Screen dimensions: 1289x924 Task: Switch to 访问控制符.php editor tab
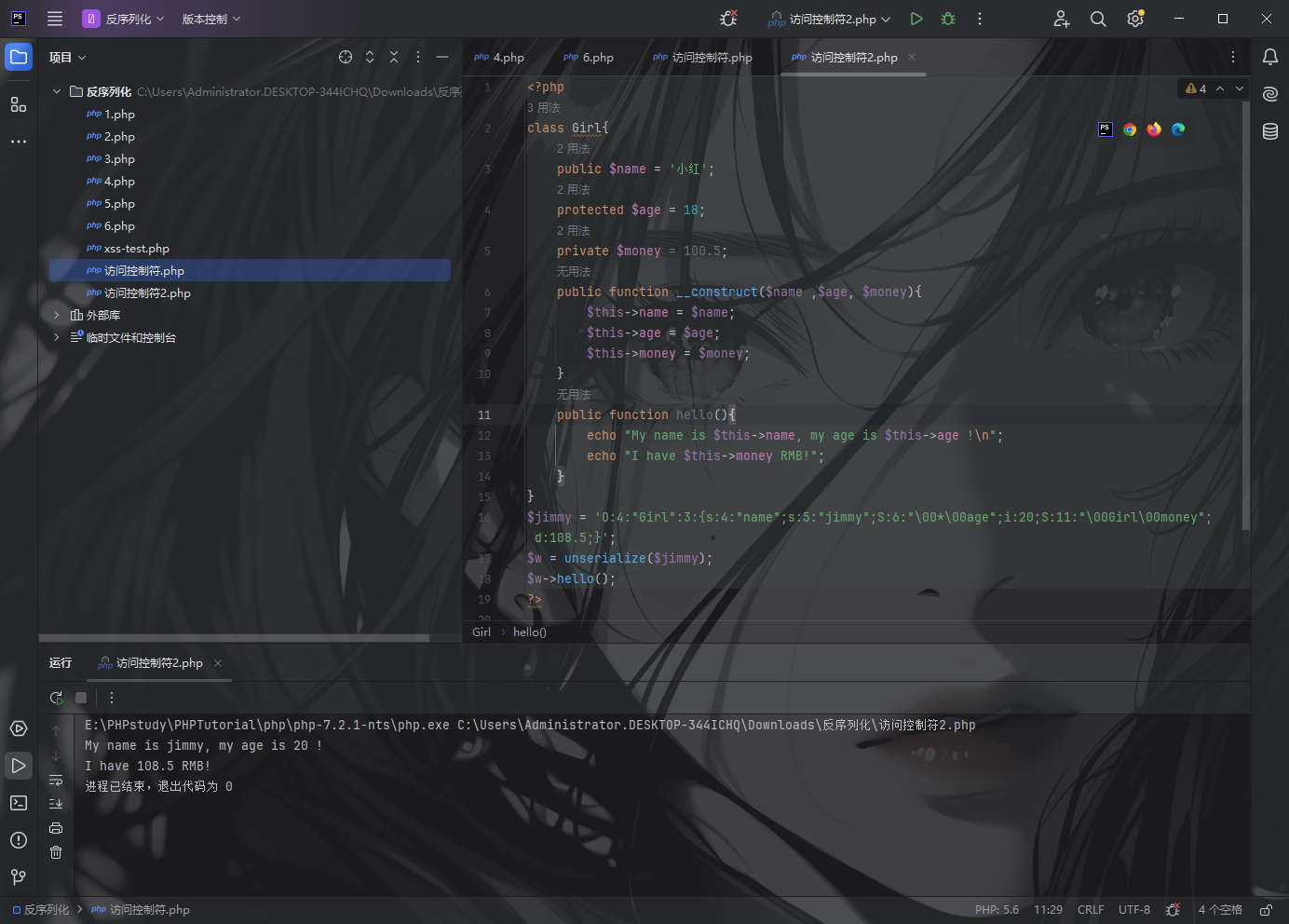(703, 57)
